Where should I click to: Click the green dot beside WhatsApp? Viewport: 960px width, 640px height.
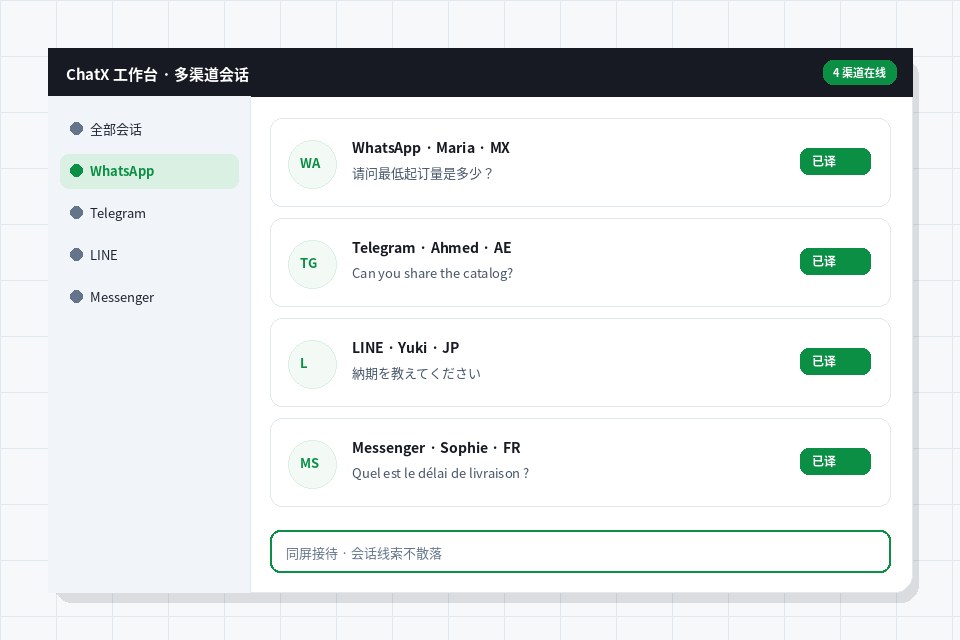[x=77, y=170]
